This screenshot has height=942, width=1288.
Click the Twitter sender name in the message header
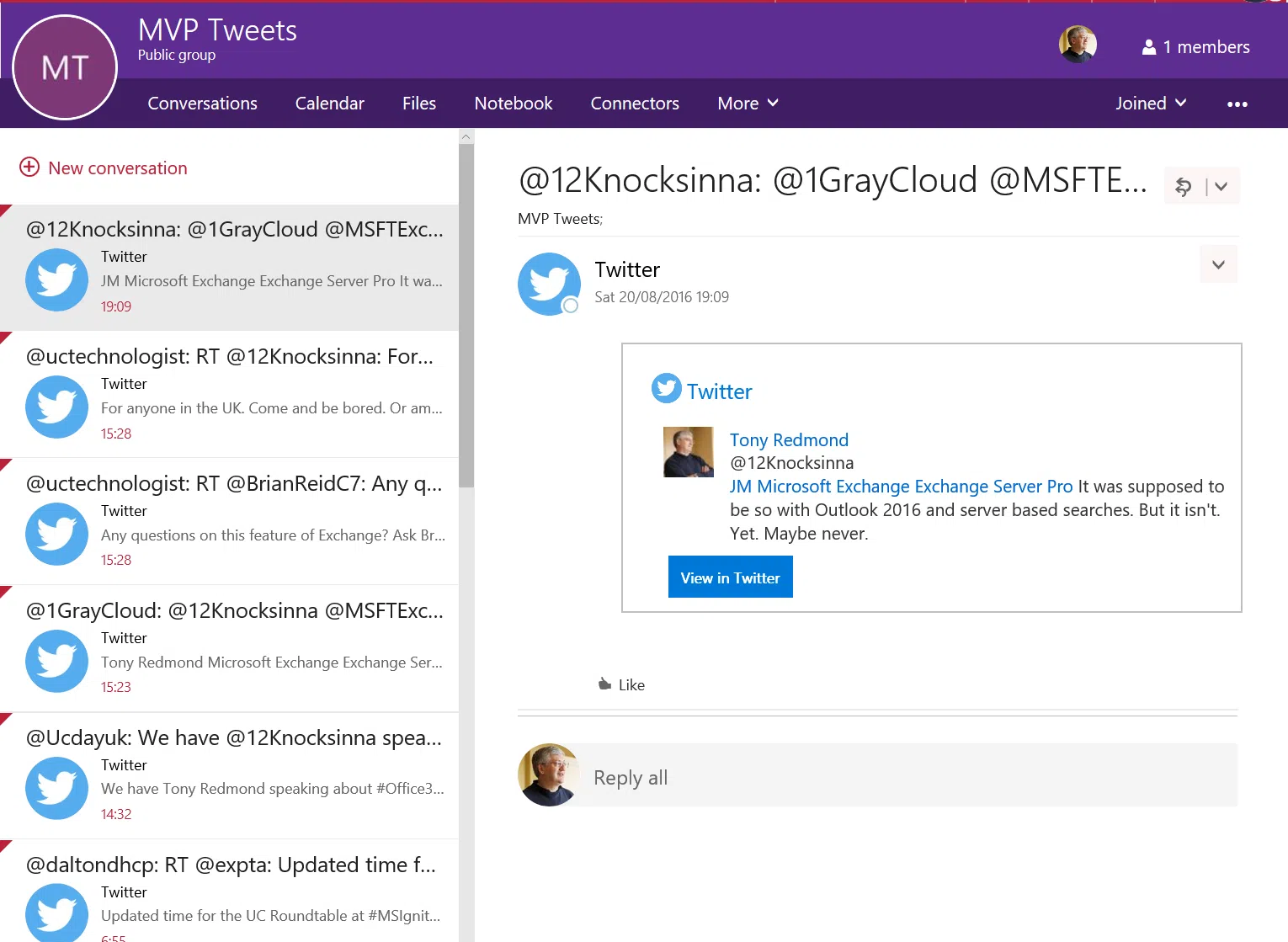627,269
